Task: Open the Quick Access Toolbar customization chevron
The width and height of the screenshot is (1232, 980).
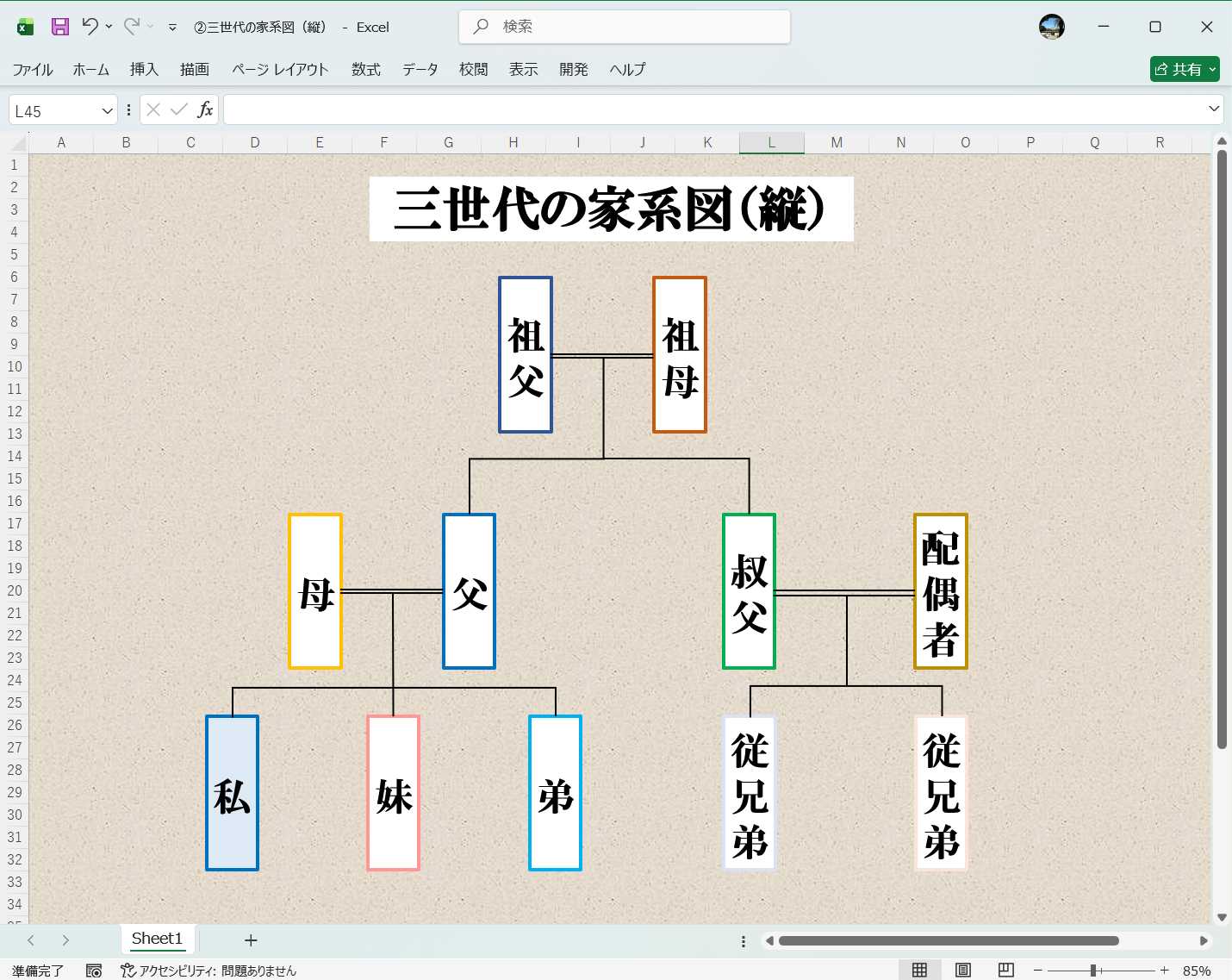Action: click(171, 27)
